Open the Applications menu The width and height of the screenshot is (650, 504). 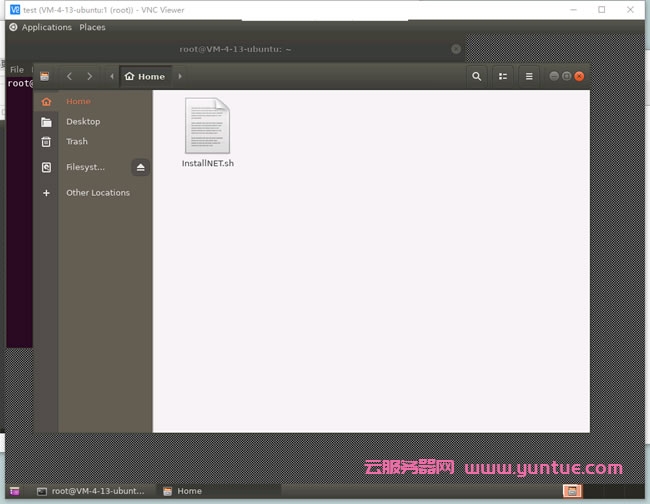(45, 27)
